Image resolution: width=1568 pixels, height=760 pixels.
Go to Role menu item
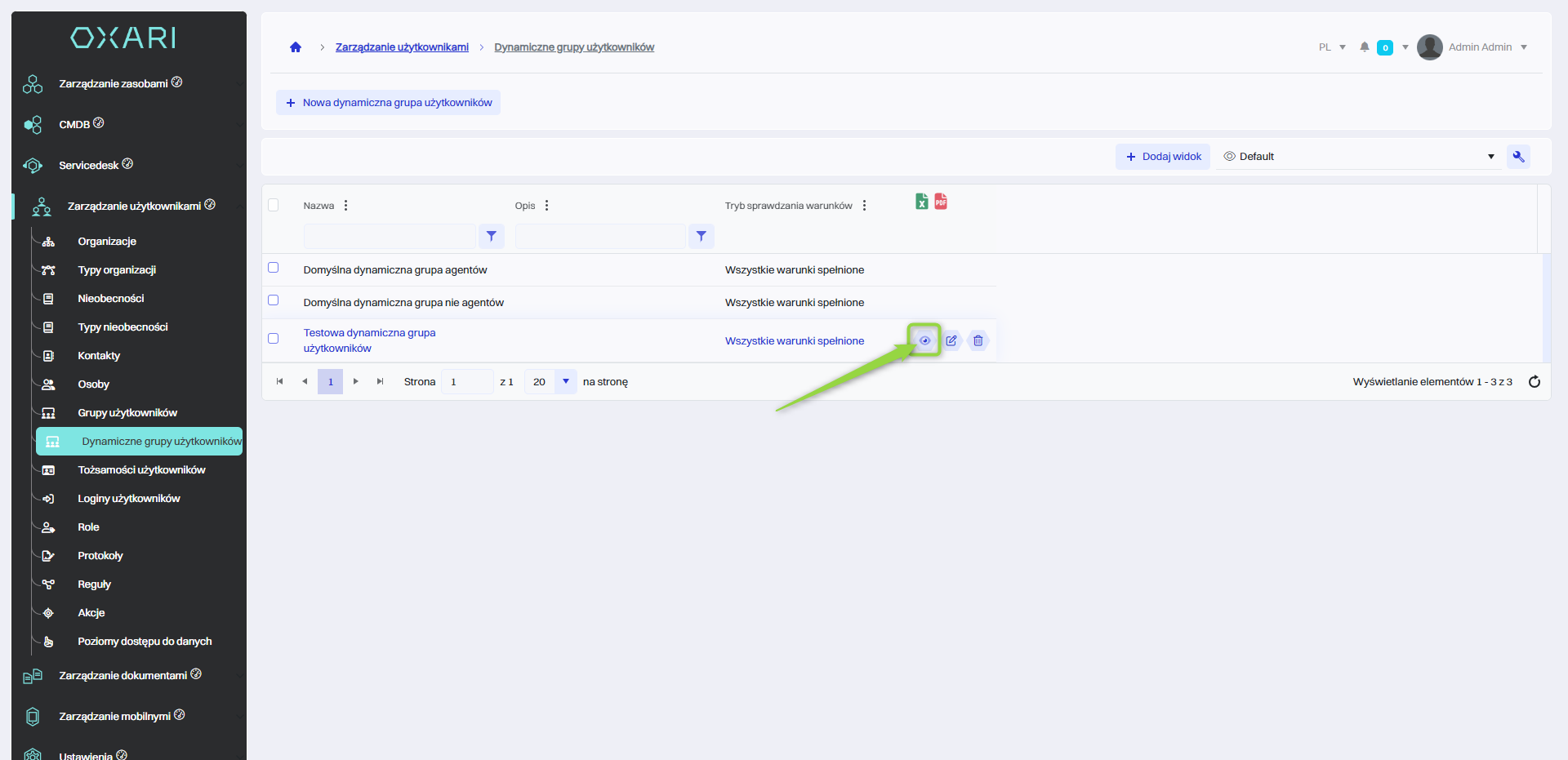[x=88, y=527]
